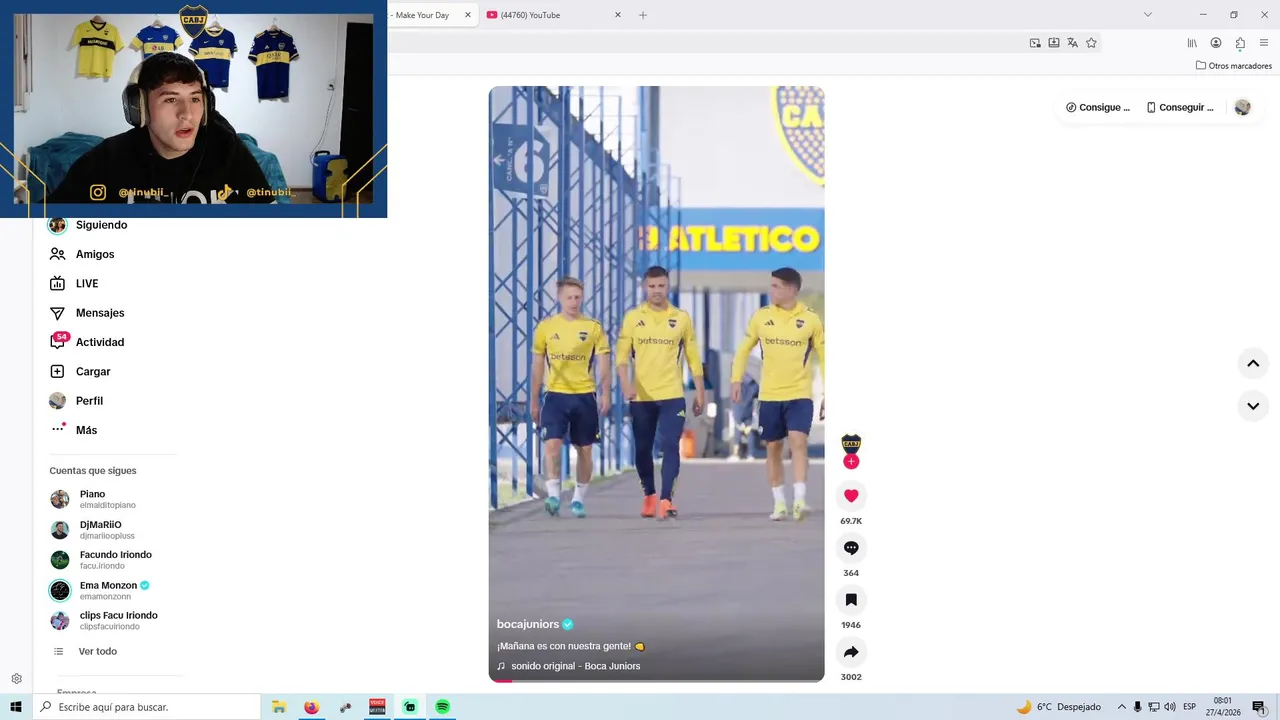Viewport: 1280px width, 720px height.
Task: Open the Windows Start menu
Action: 16,707
